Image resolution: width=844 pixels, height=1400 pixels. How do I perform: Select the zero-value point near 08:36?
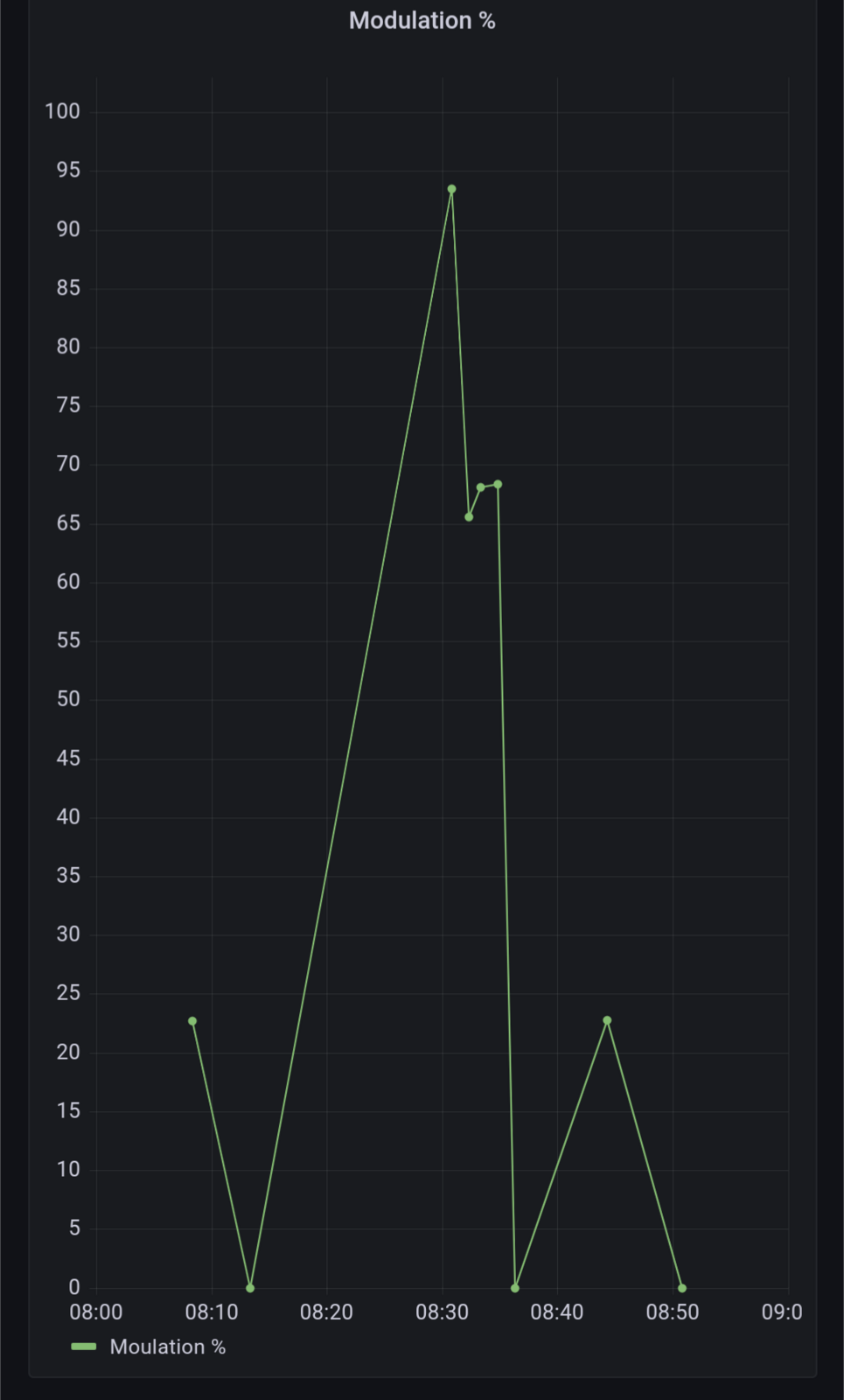coord(515,1288)
